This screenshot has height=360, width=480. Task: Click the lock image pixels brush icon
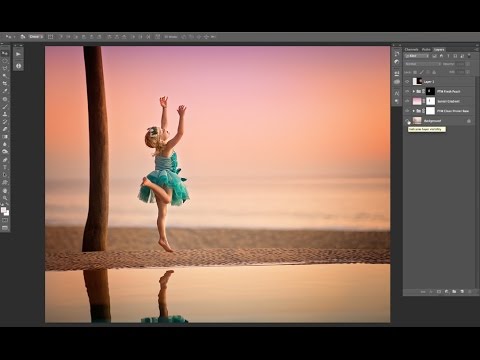[421, 72]
